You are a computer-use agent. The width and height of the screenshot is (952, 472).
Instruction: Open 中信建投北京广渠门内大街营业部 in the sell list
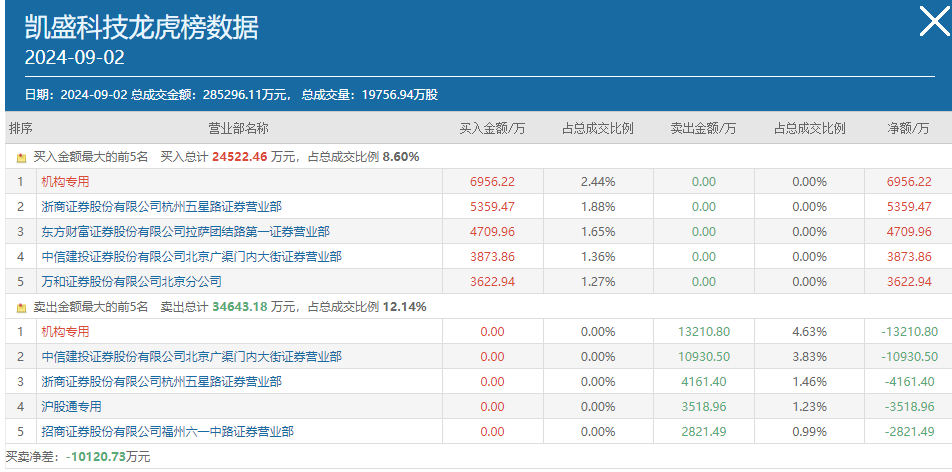coord(191,356)
